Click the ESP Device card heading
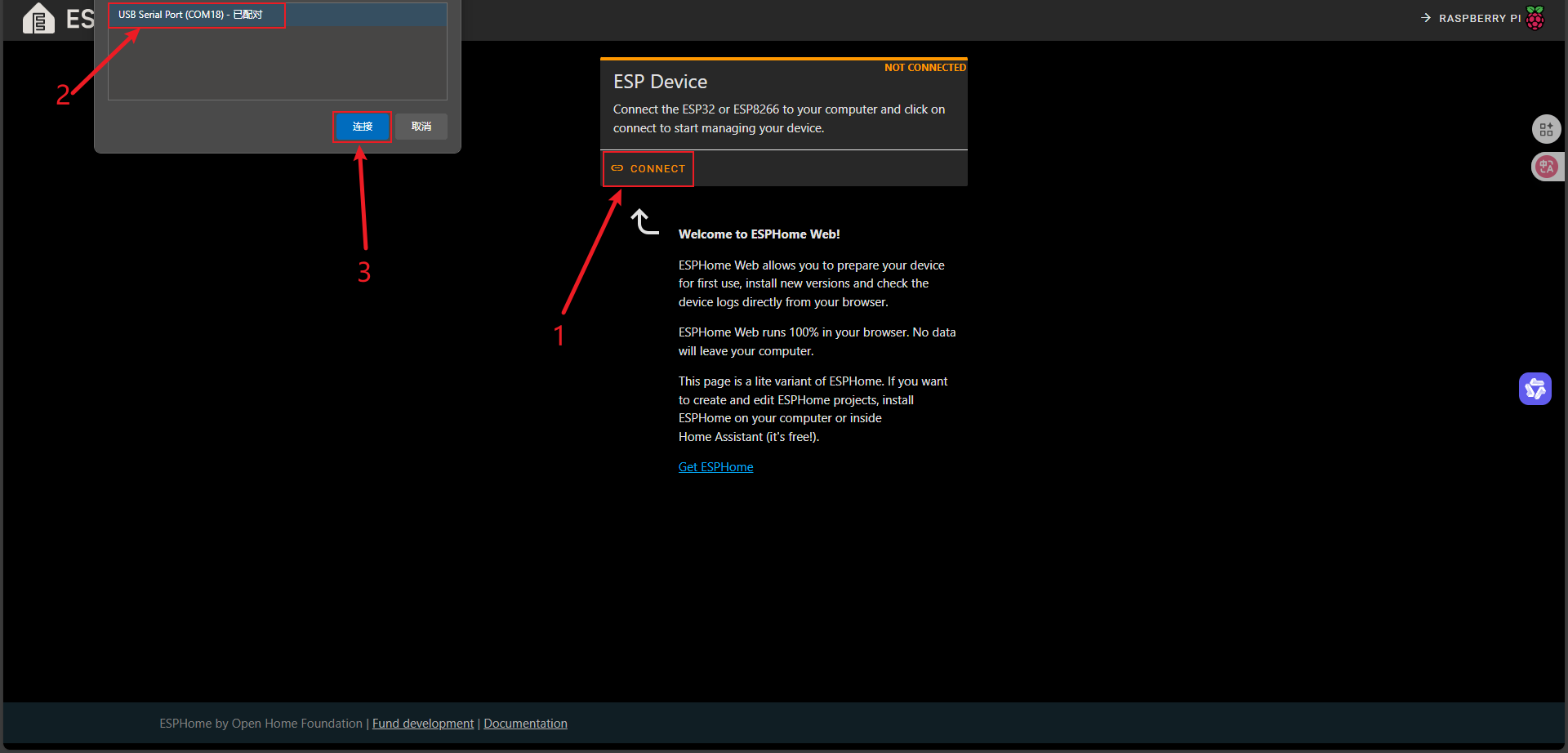Screen dimensions: 1568x753 tap(660, 82)
